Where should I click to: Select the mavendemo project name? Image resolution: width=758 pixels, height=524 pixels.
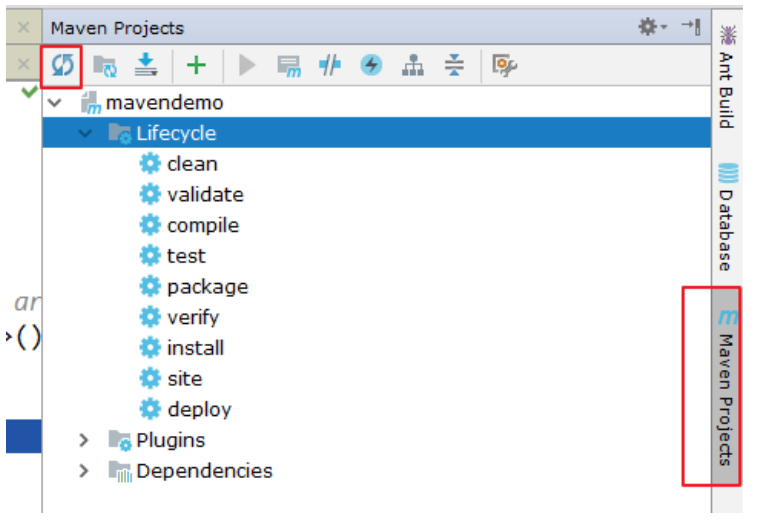(164, 102)
